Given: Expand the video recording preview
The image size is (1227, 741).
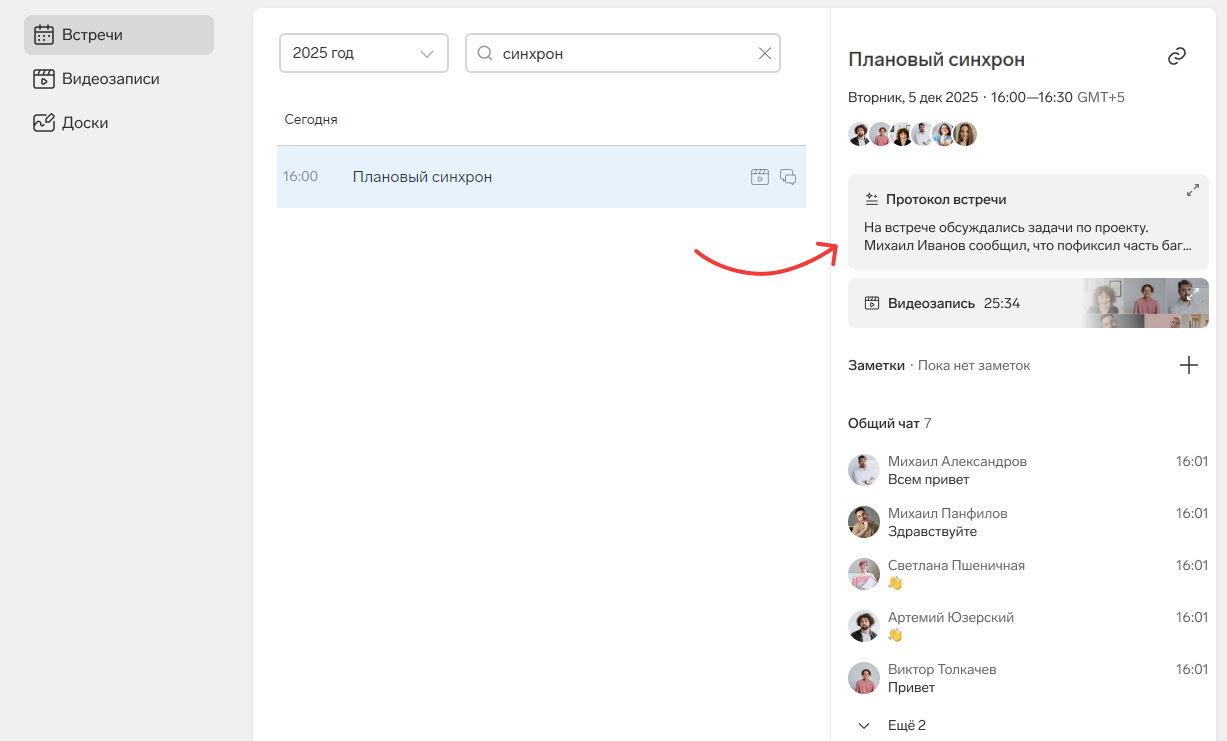Looking at the screenshot, I should point(1192,294).
